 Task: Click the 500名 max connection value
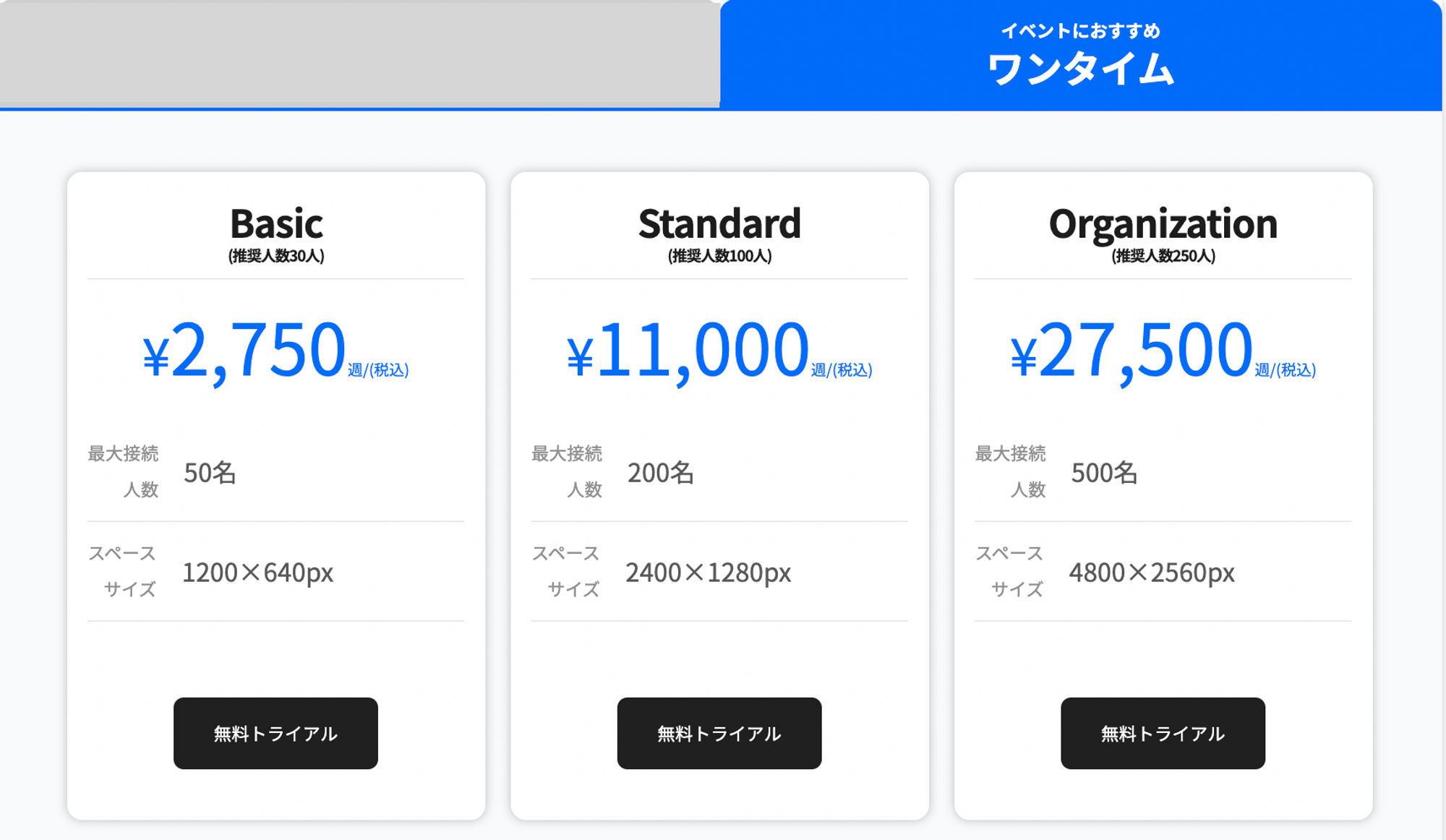coord(1104,473)
